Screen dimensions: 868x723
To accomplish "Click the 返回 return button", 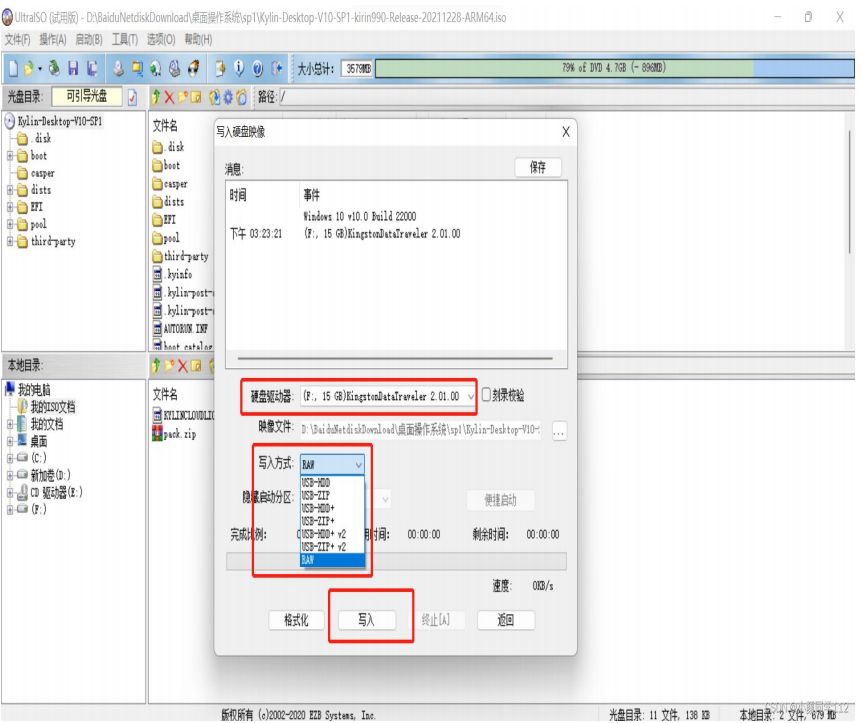I will (x=506, y=620).
